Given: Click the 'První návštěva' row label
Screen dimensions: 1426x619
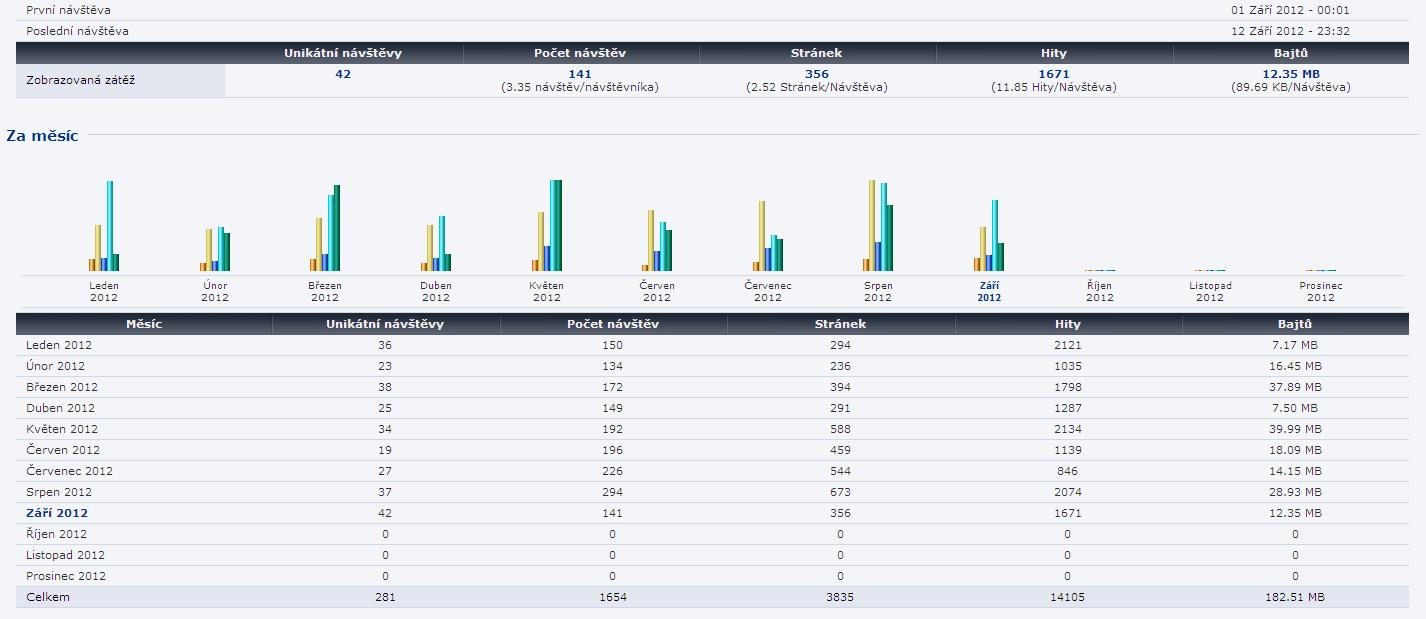Looking at the screenshot, I should (68, 10).
